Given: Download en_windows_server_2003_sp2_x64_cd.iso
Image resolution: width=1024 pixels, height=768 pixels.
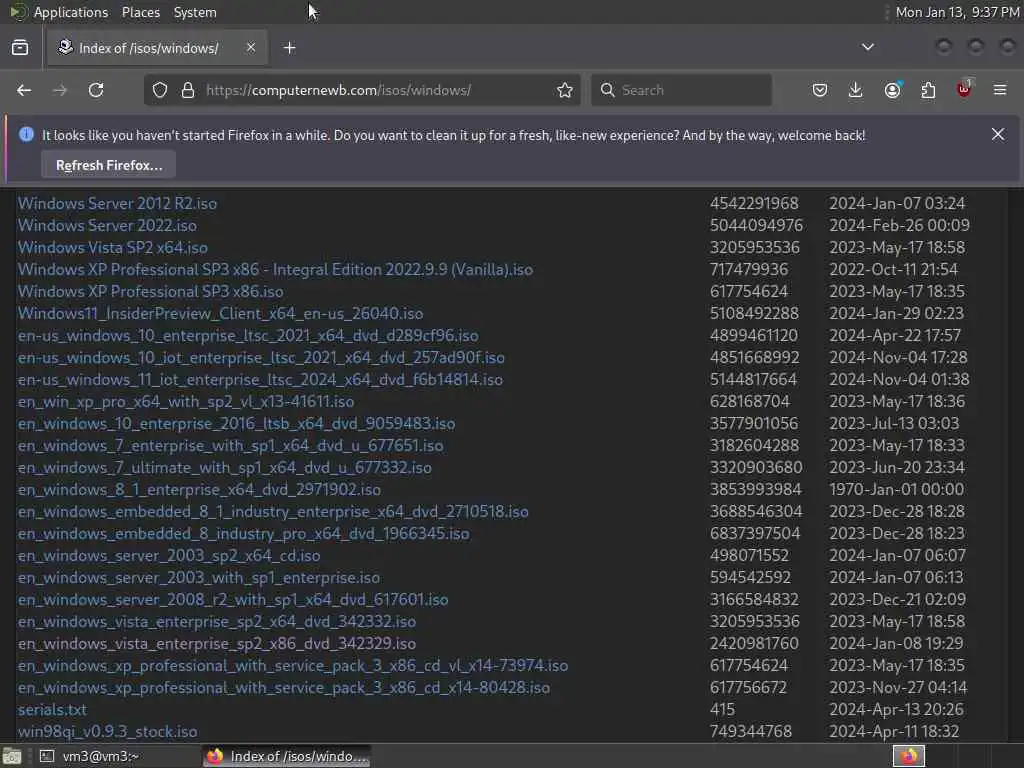Looking at the screenshot, I should (x=169, y=556).
